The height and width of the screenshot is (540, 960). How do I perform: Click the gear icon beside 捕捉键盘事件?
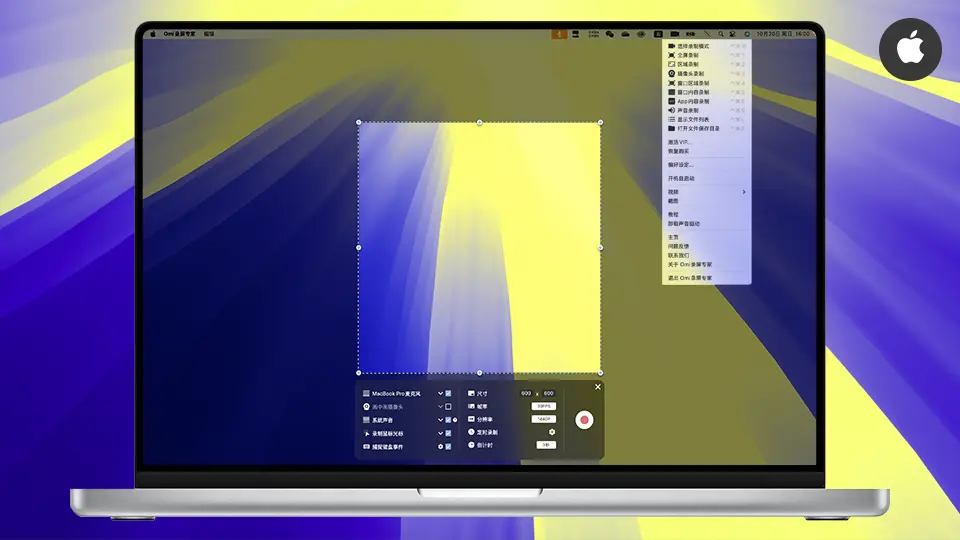440,446
